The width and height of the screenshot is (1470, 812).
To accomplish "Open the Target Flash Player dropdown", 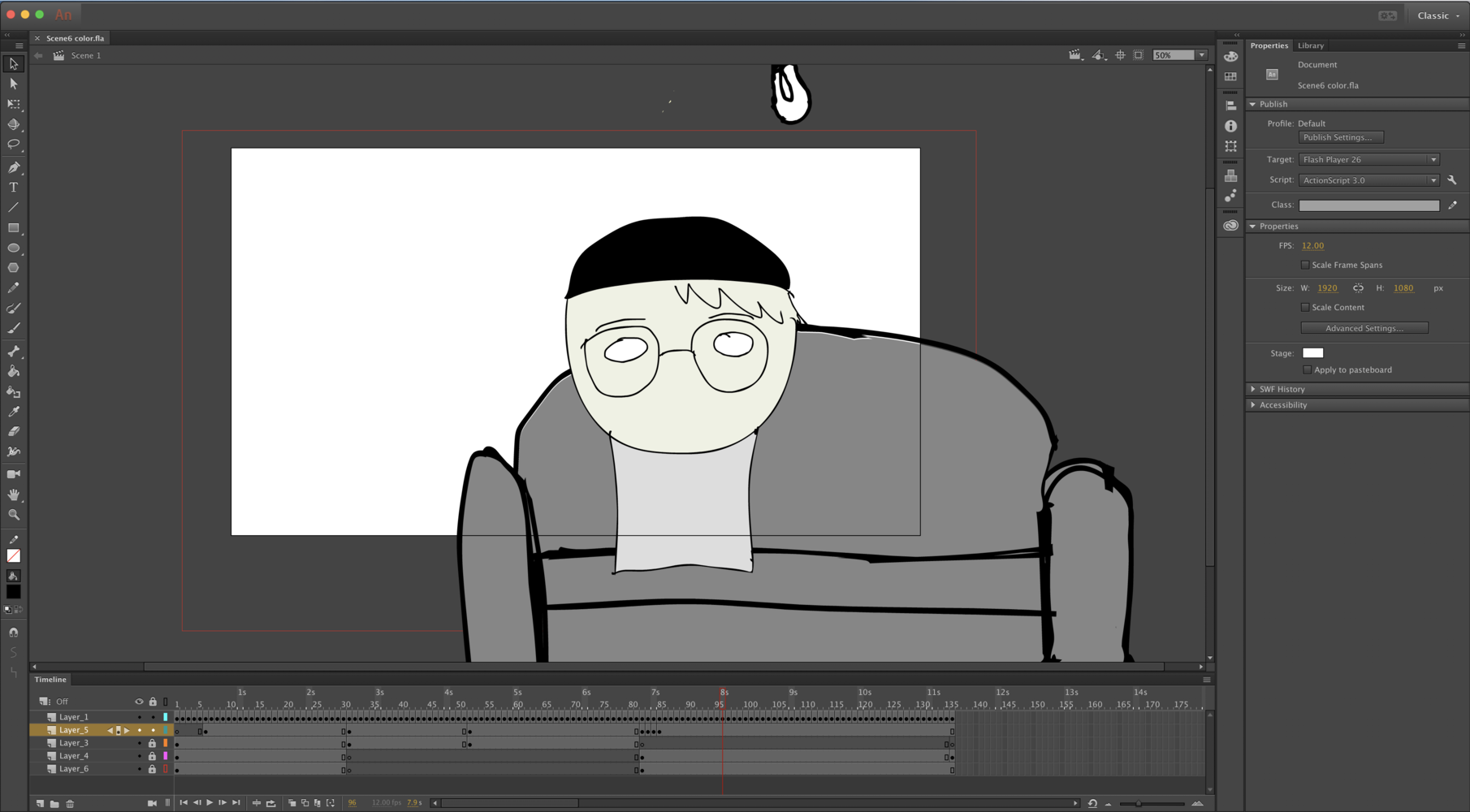I will click(1368, 160).
